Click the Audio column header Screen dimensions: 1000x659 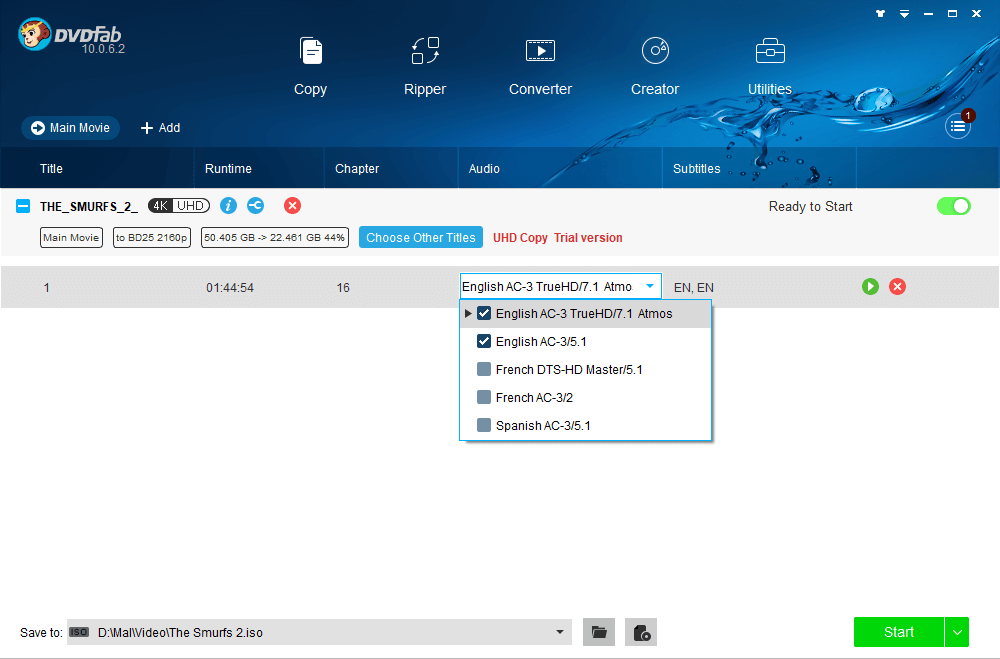[484, 168]
